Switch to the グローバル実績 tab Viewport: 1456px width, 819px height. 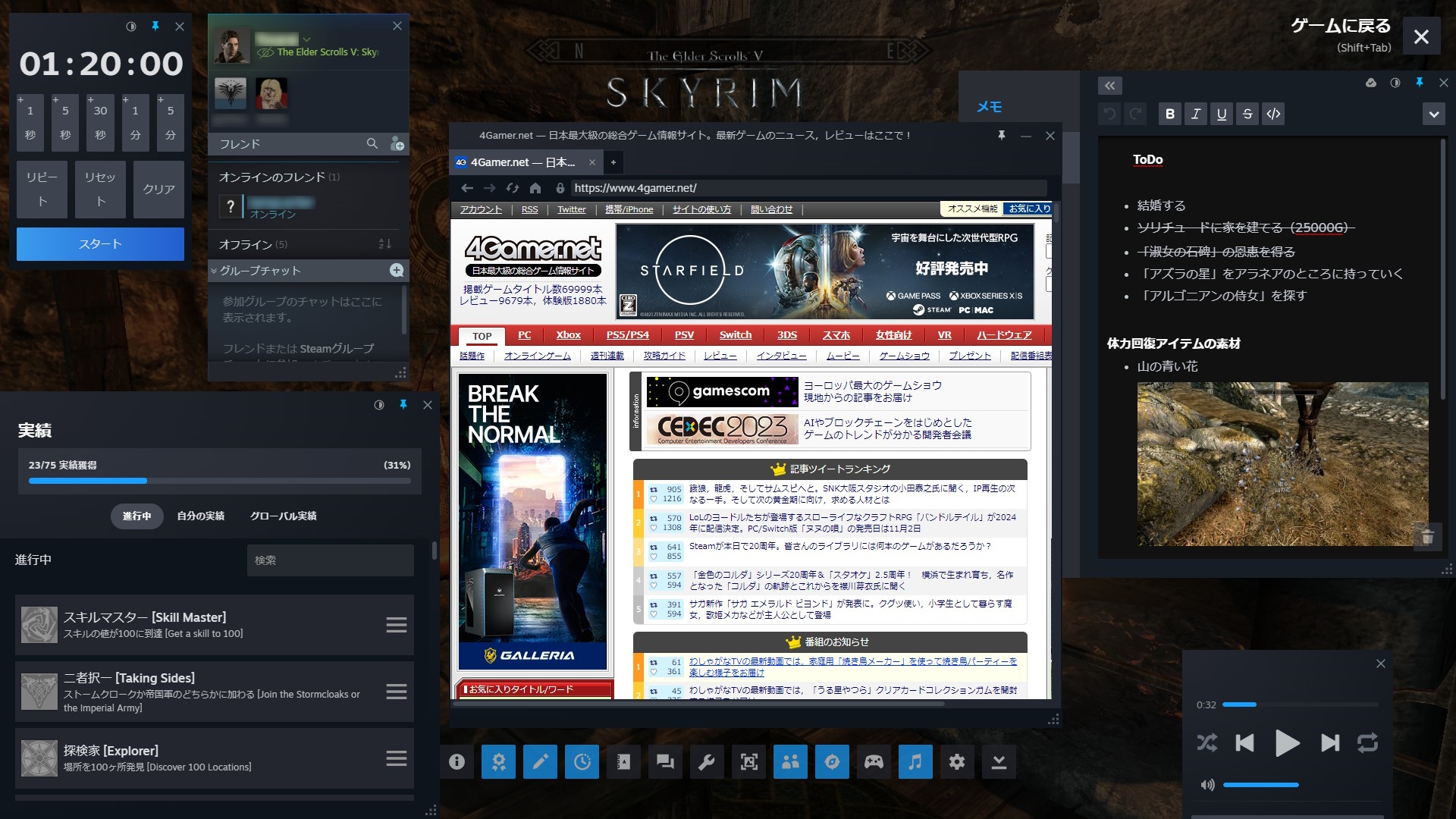pos(283,516)
